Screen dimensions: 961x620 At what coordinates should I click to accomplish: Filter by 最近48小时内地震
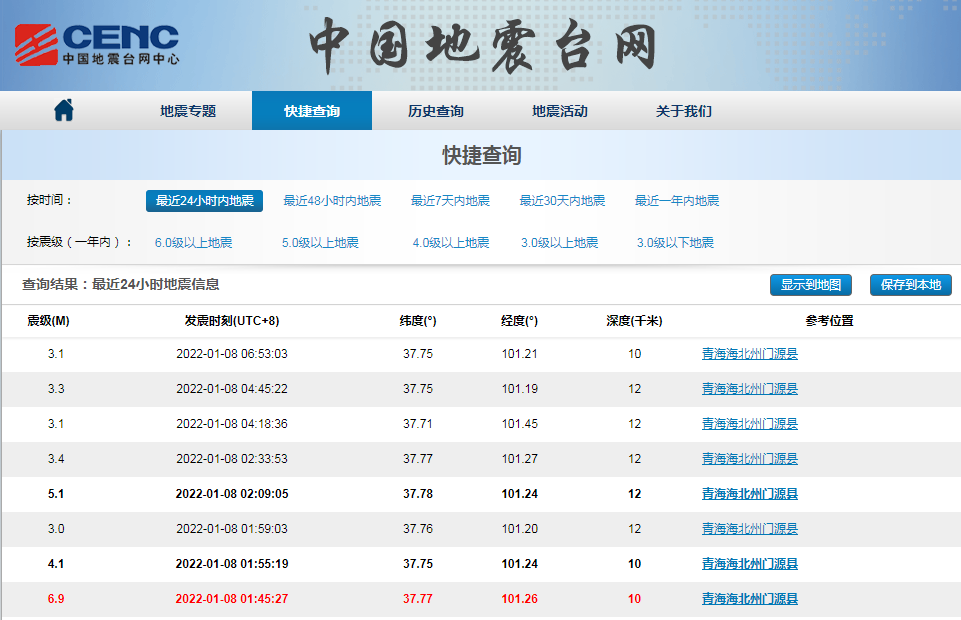coord(332,200)
